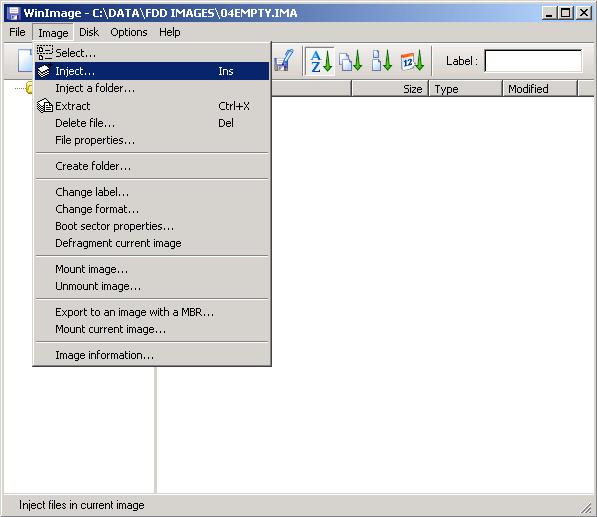The image size is (597, 517).
Task: Click the floppy with pen toolbar icon
Action: 283,61
